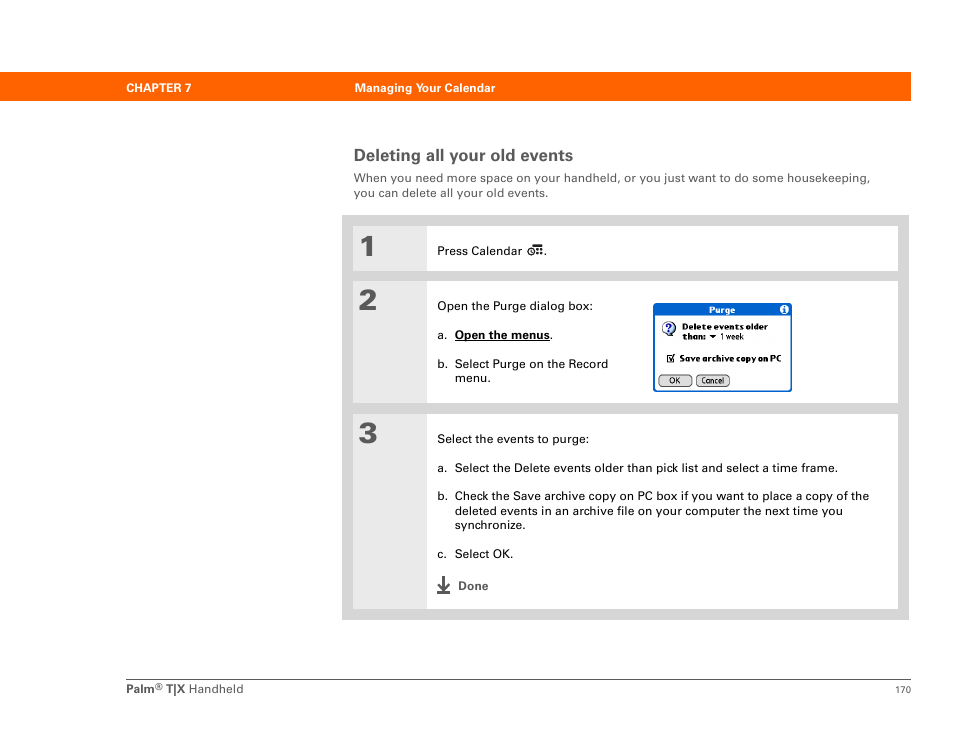Click the "Palm® T|X Handheld" footer text
The image size is (954, 738).
coord(184,689)
